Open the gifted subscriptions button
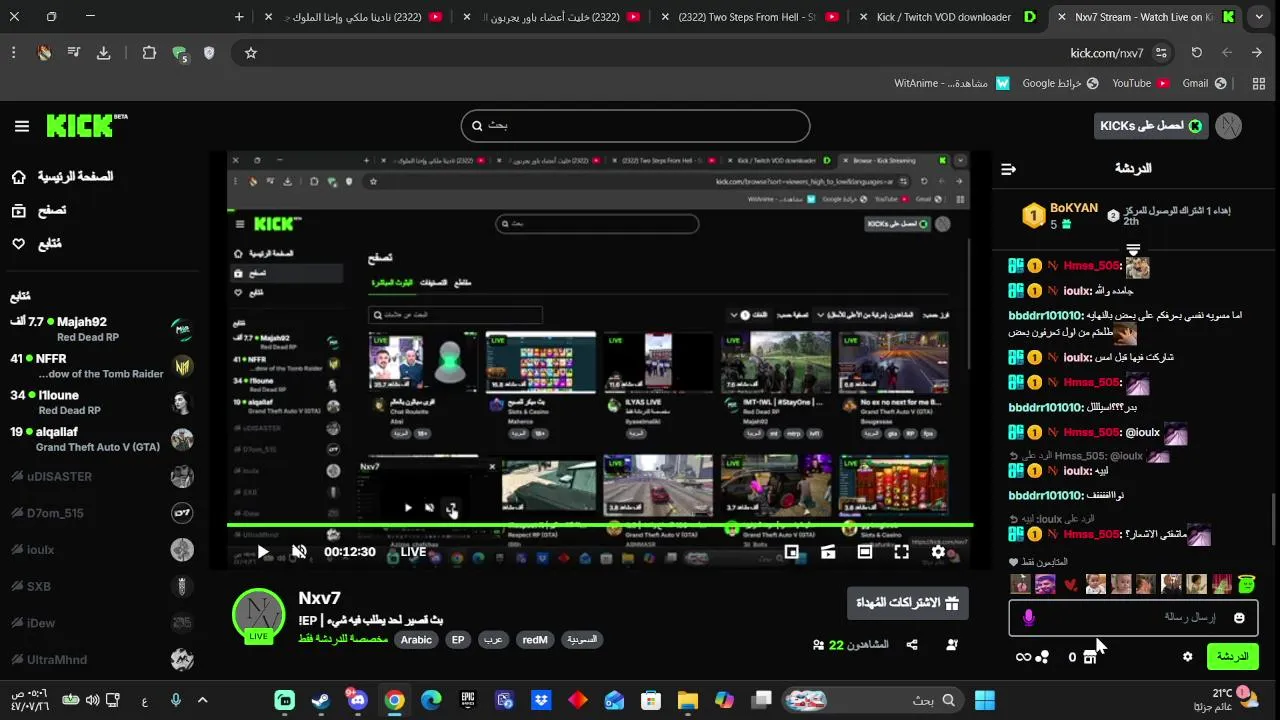 [x=908, y=603]
